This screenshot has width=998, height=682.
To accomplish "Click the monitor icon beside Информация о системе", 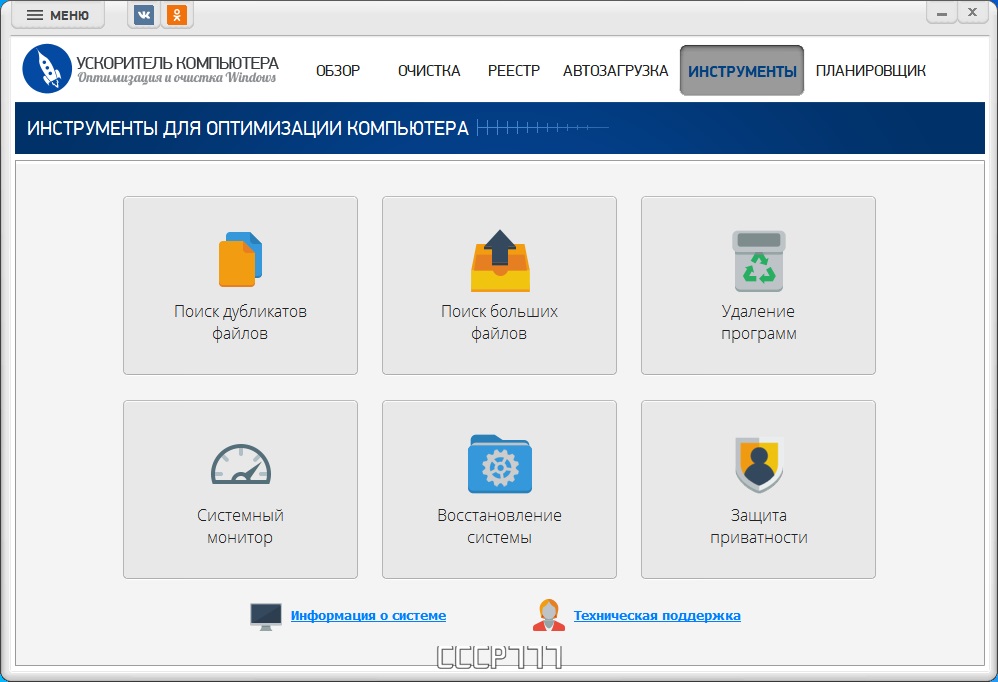I will [x=266, y=616].
